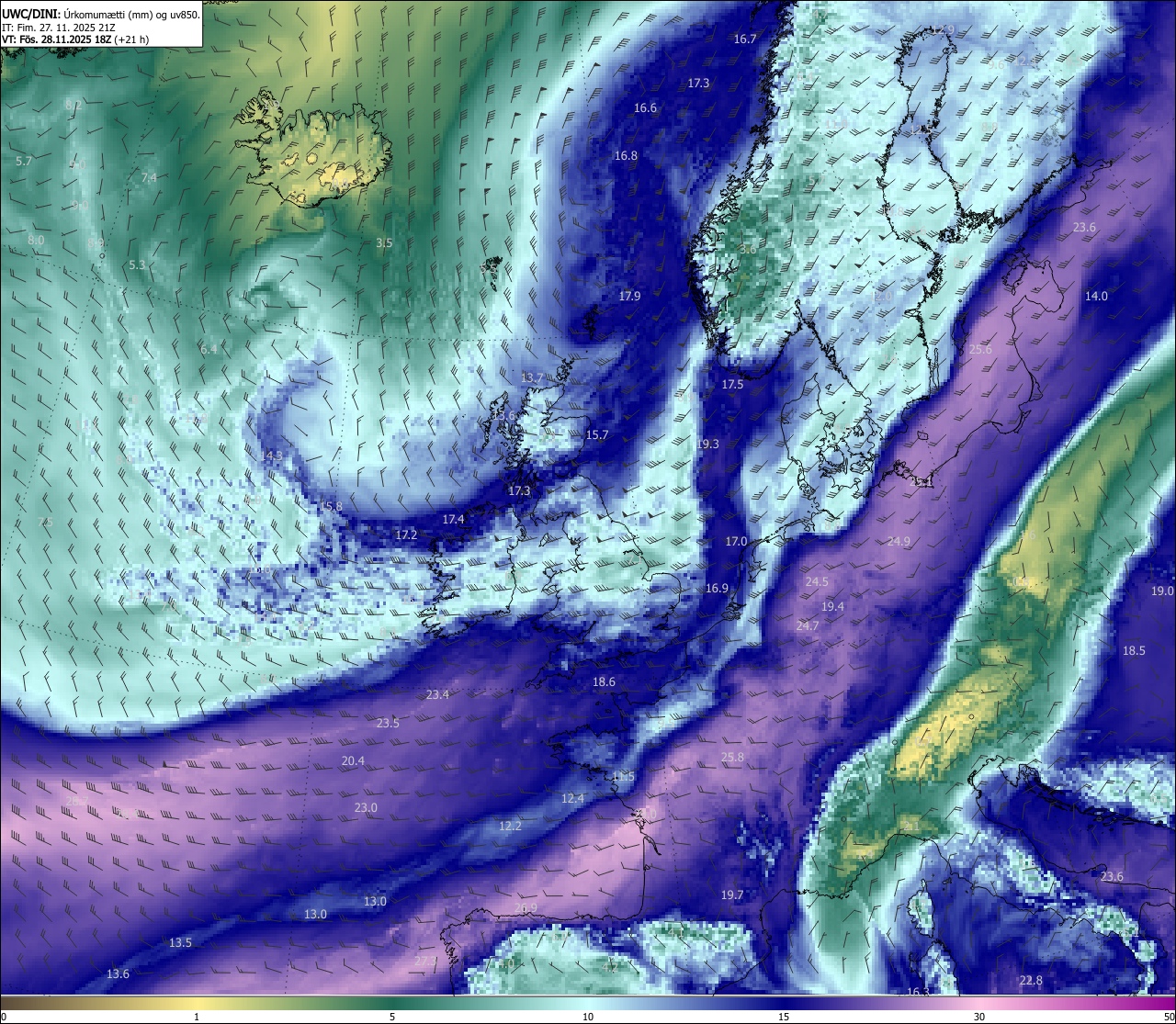
Task: Click the 'UWC/DINI: Úrkomumætti (mm) og uv850.' title line
Action: [101, 15]
